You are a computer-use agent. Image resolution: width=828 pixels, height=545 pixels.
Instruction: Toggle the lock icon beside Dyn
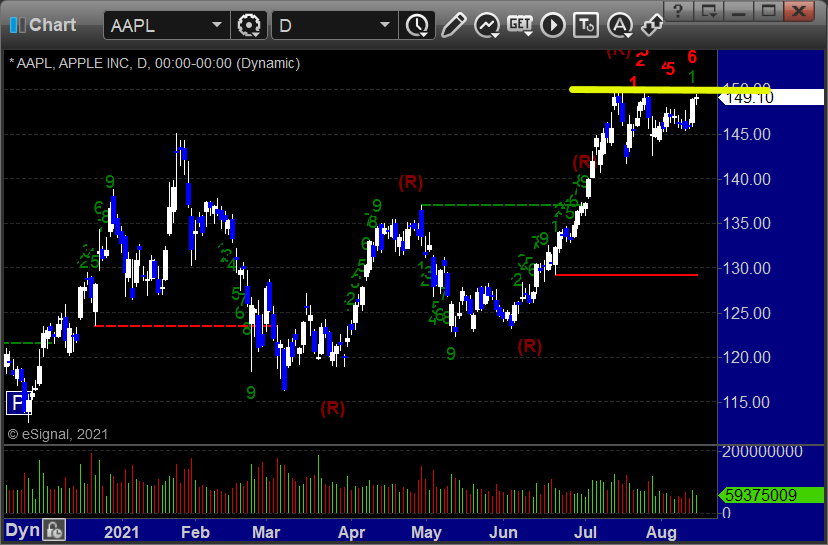pyautogui.click(x=54, y=530)
